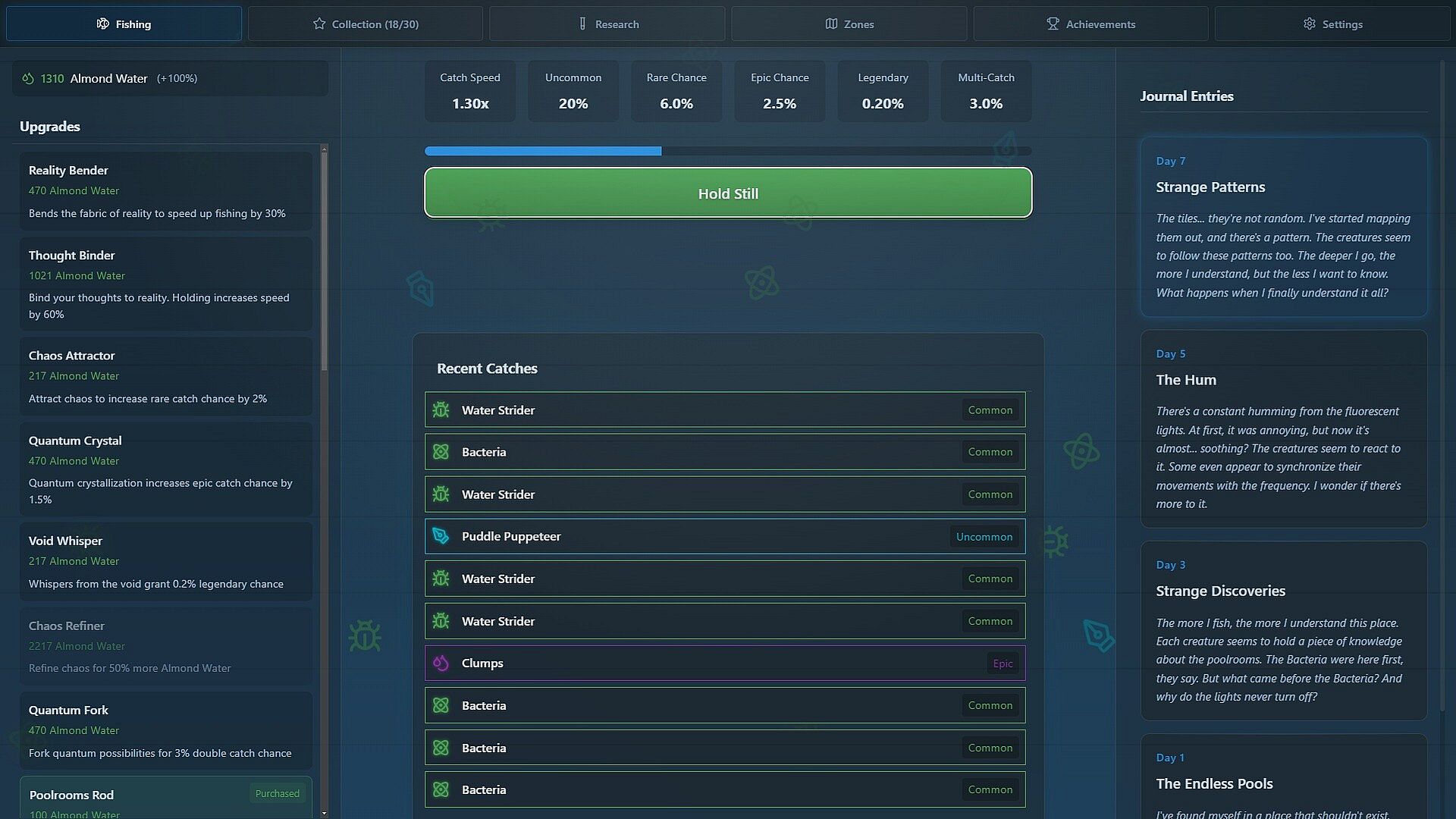
Task: Click the Settings gear icon
Action: pos(1310,24)
